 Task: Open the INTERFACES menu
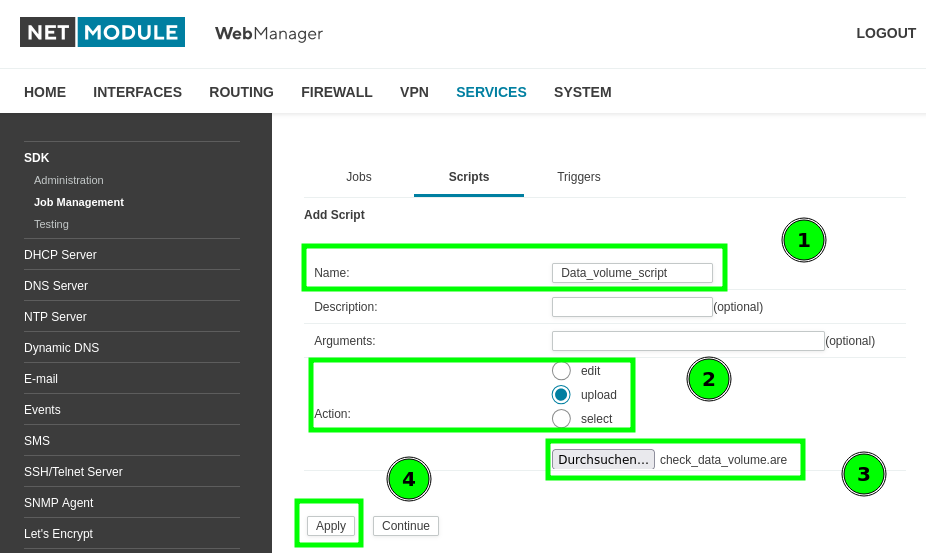click(x=137, y=92)
